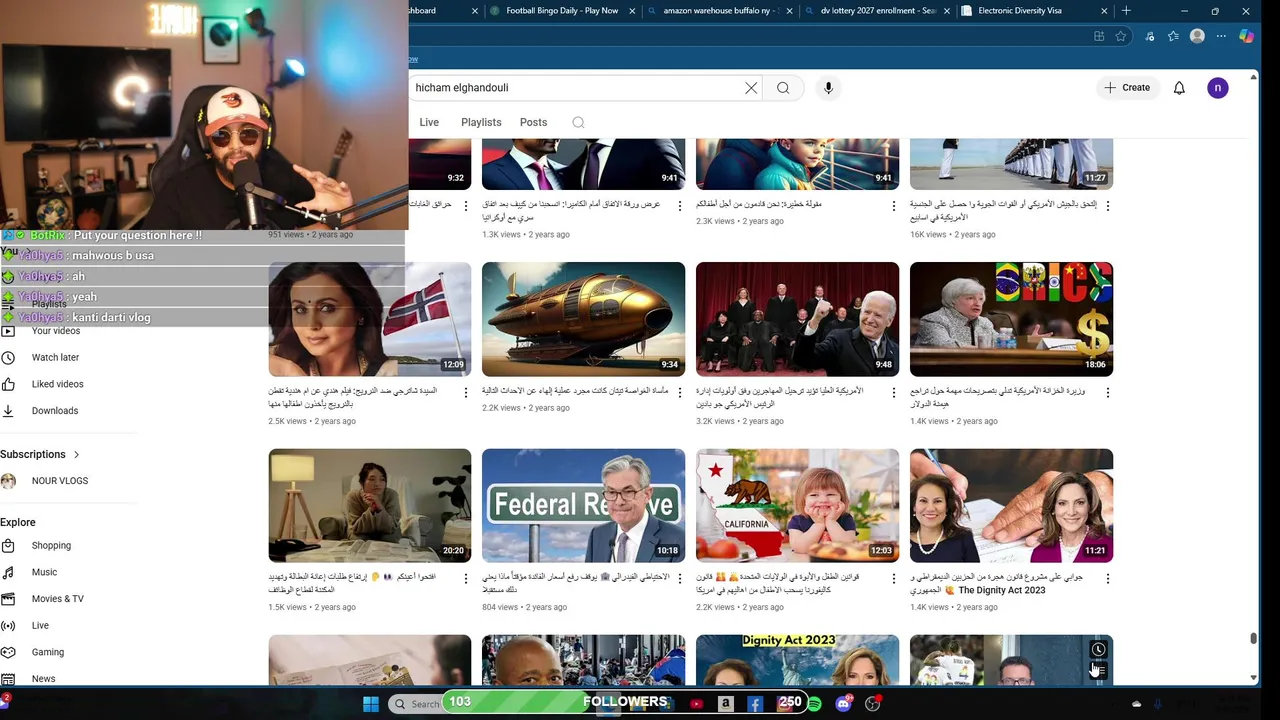Open the three-dot menu of The Dignity Act 2023 video
Image resolution: width=1280 pixels, height=720 pixels.
tap(1107, 579)
